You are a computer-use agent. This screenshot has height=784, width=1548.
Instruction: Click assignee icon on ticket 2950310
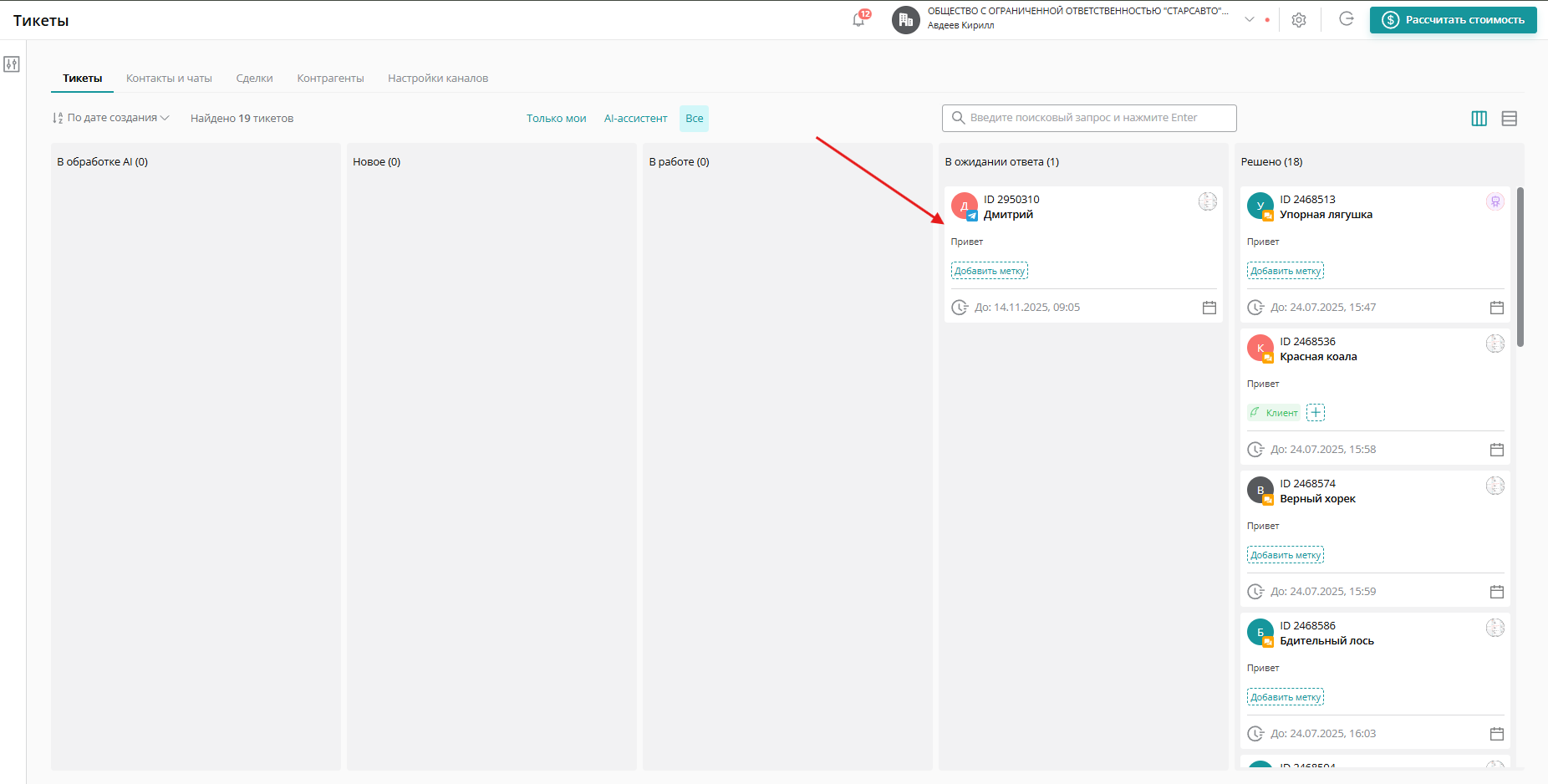tap(1207, 201)
